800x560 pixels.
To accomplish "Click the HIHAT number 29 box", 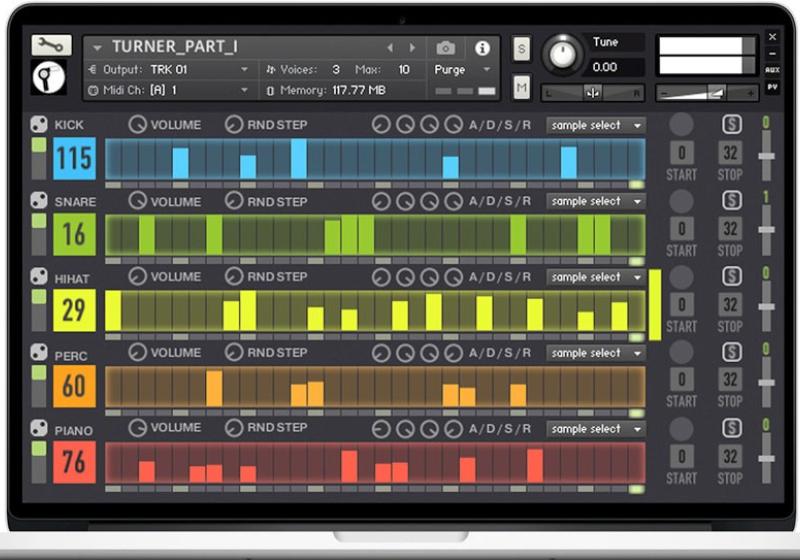I will coord(74,310).
